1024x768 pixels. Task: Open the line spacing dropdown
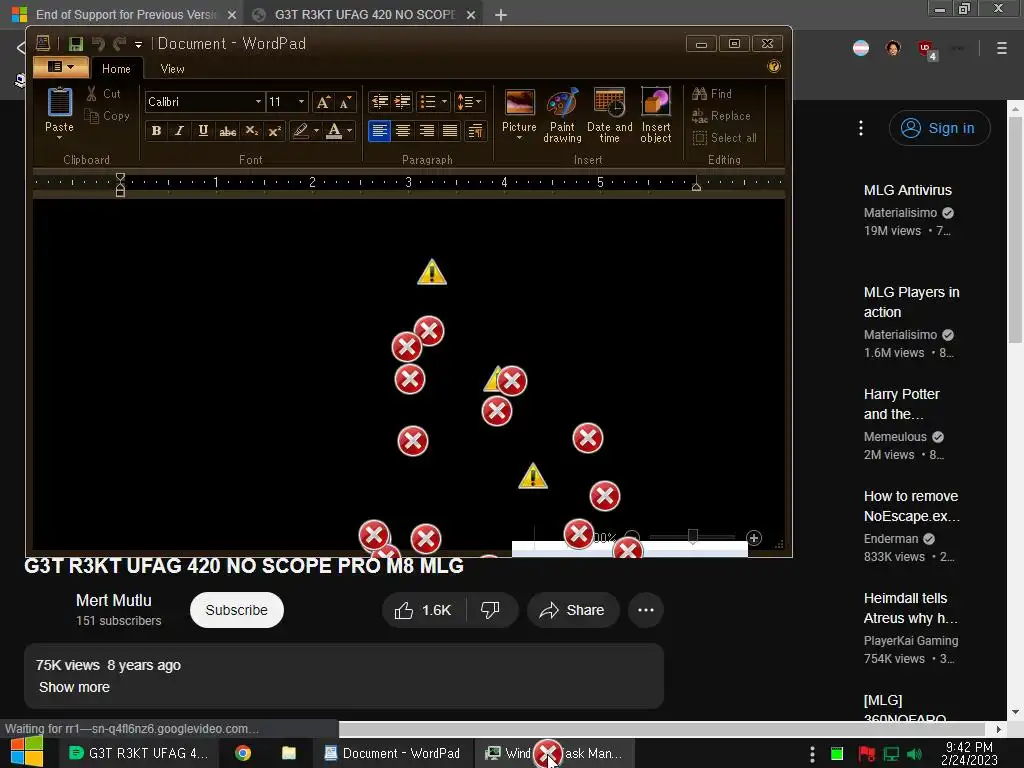469,102
